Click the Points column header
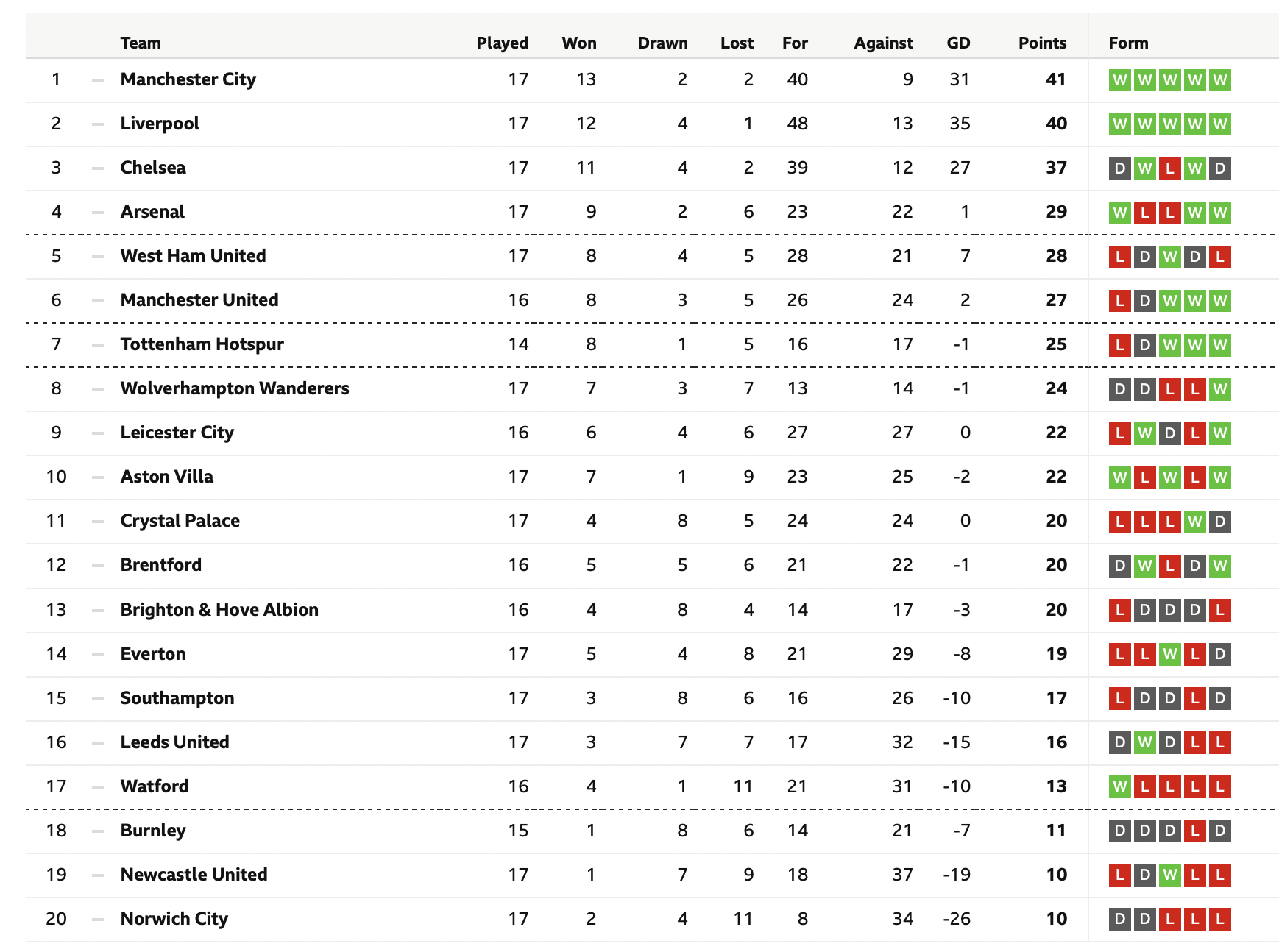The height and width of the screenshot is (952, 1279). [x=1042, y=43]
